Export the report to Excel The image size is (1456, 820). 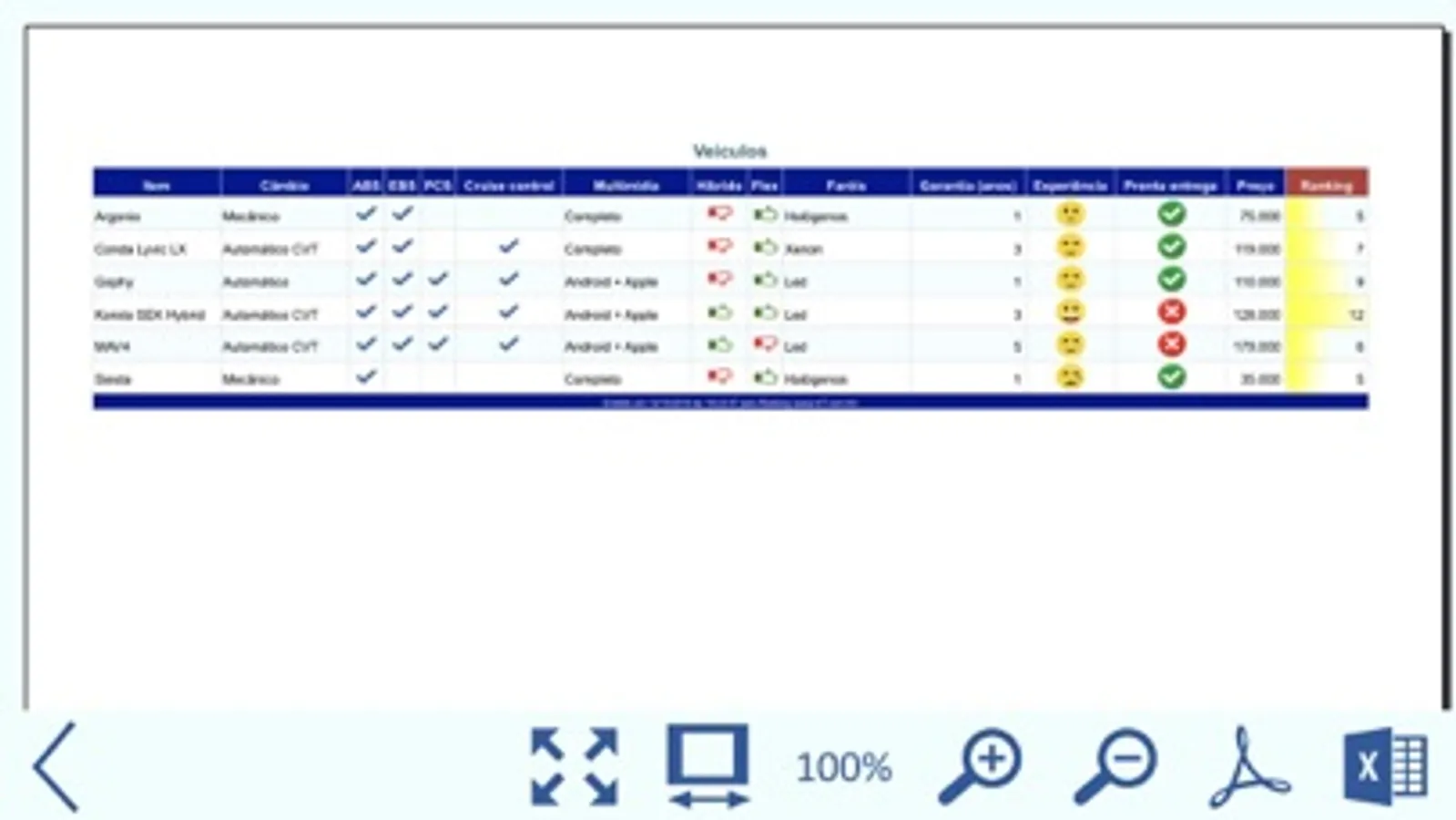point(1385,766)
